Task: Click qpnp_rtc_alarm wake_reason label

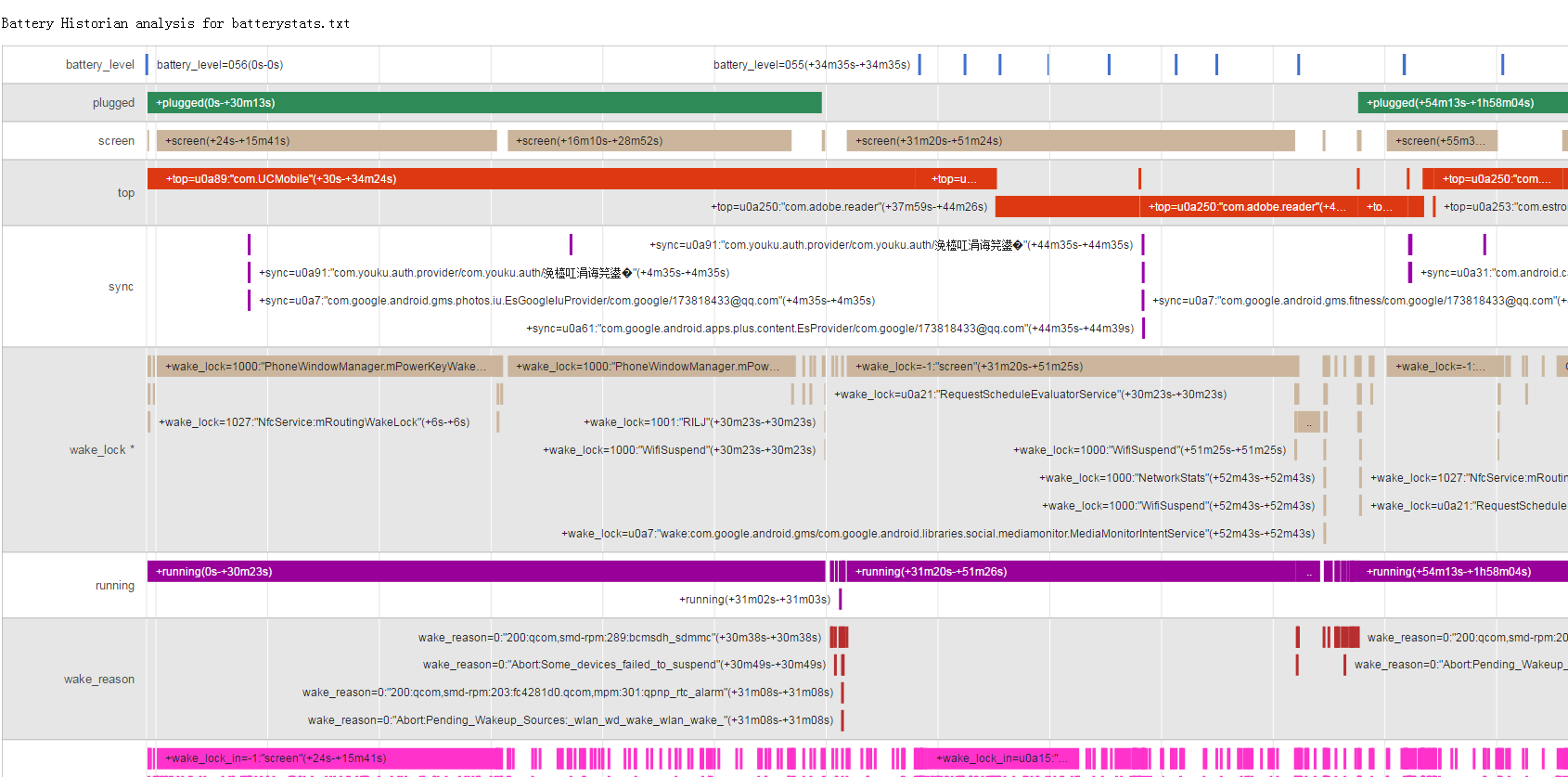Action: coord(568,693)
